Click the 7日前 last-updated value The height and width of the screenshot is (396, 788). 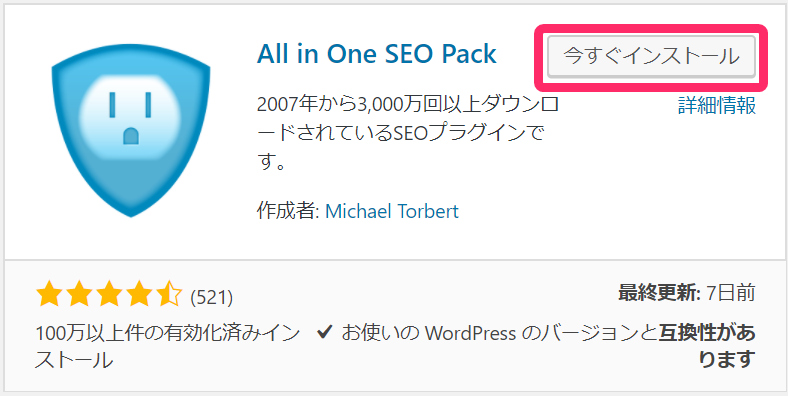731,293
